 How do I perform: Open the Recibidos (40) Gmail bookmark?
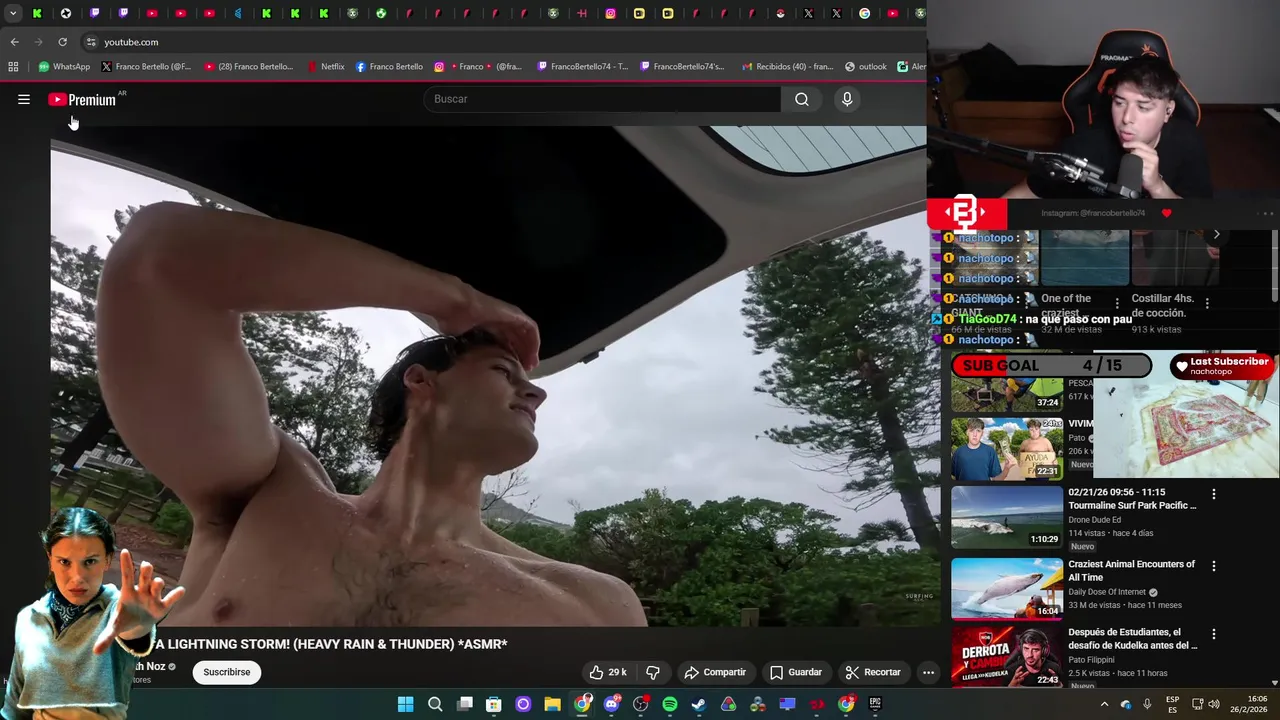pyautogui.click(x=788, y=67)
